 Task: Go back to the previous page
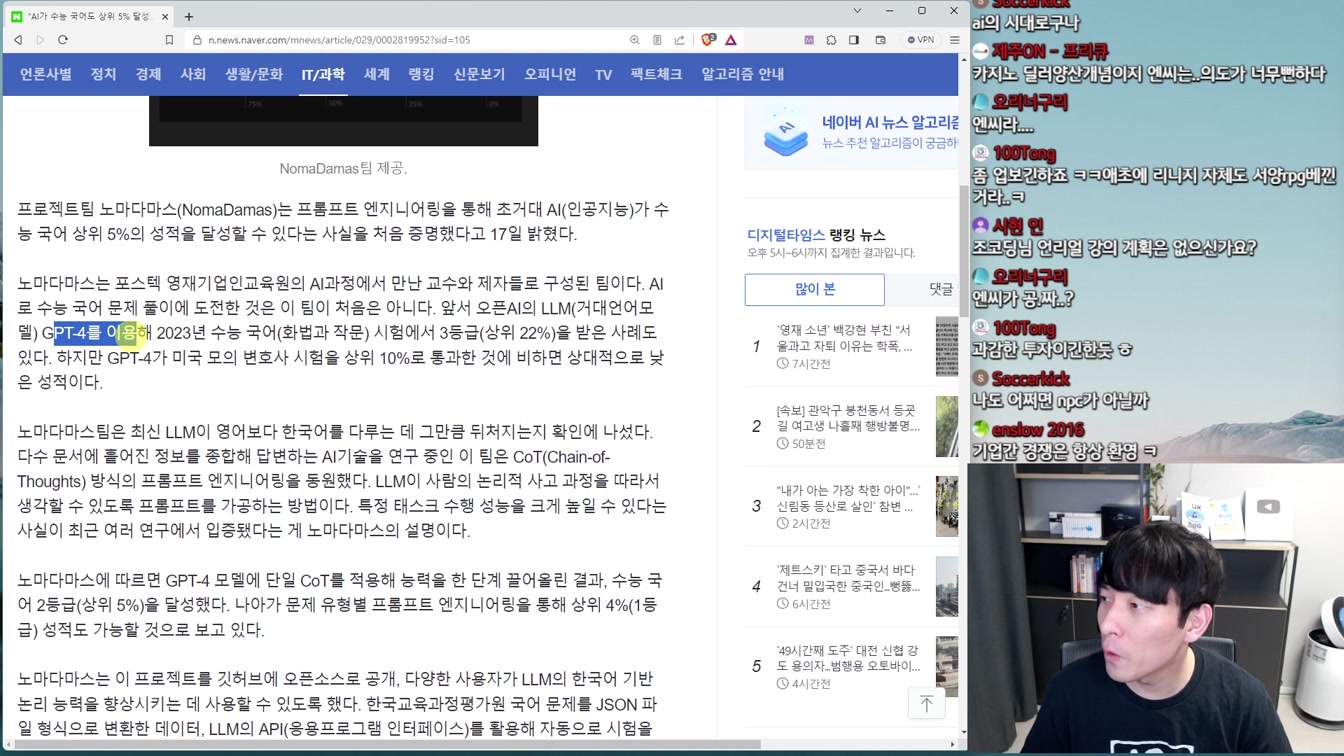click(x=18, y=40)
